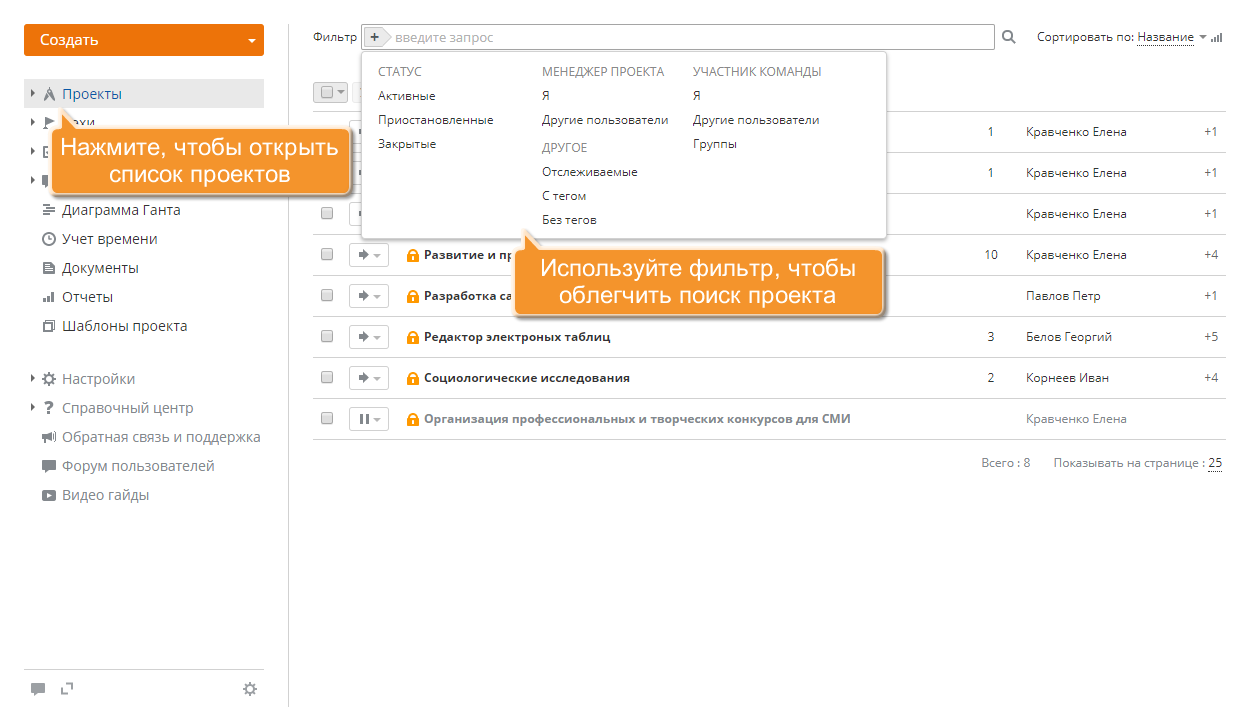Click the lock icon of Редактор электроных таблиц
This screenshot has height=708, width=1240.
pos(413,337)
